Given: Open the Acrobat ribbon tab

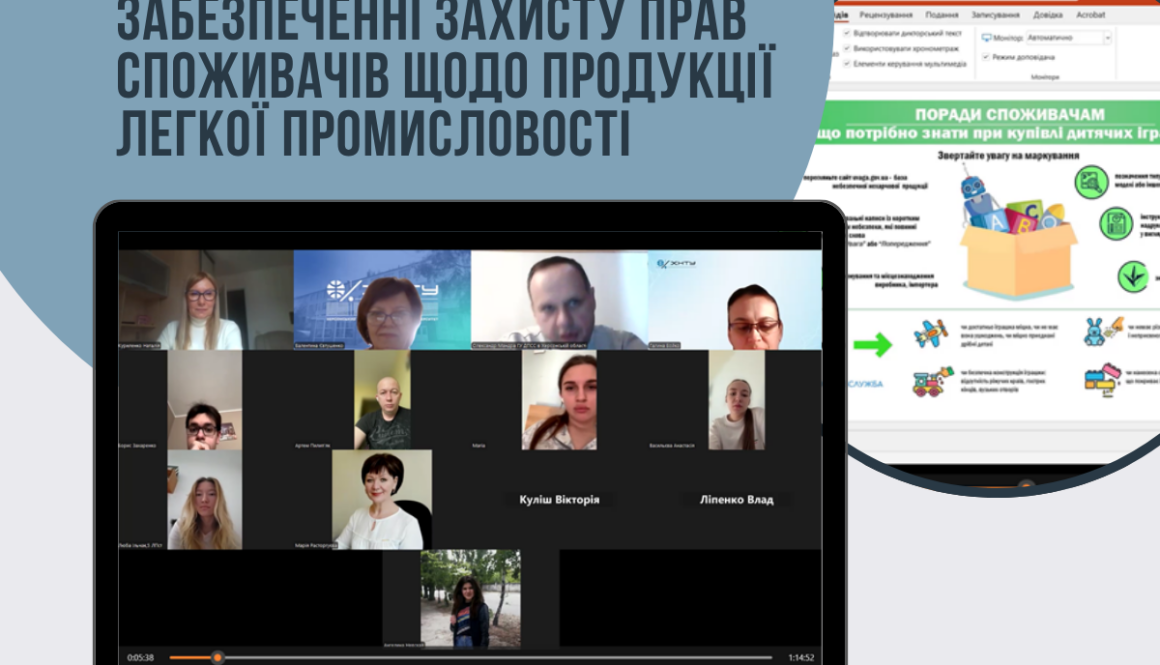Looking at the screenshot, I should (1091, 15).
